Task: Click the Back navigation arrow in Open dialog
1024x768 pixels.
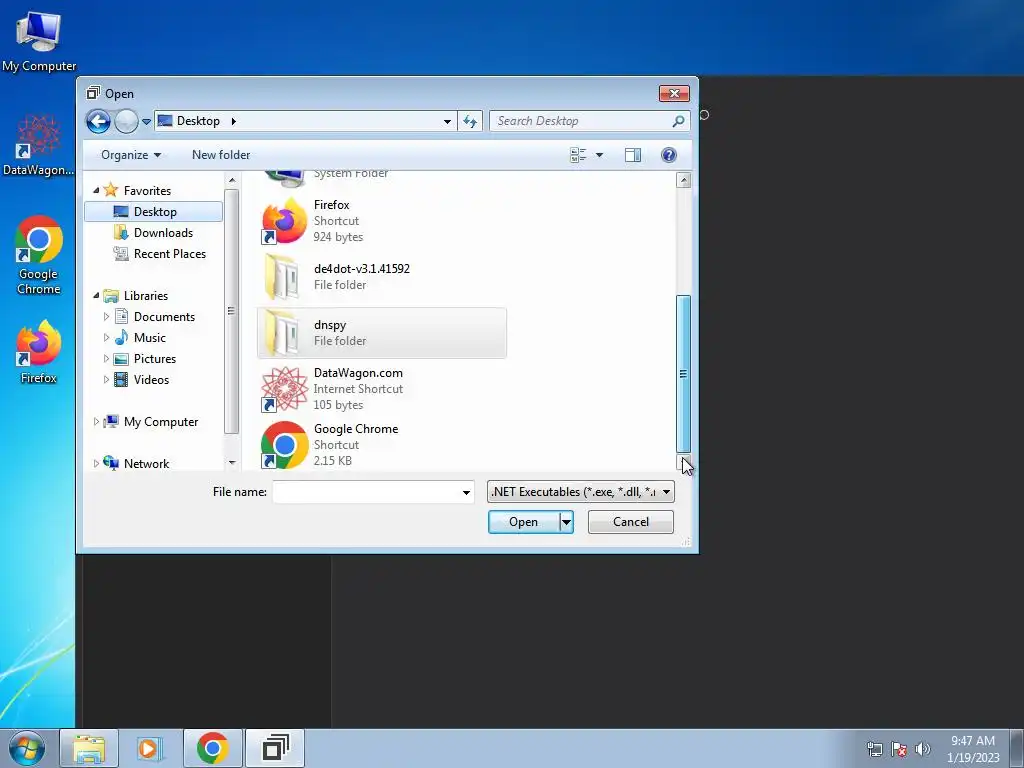Action: pos(99,121)
